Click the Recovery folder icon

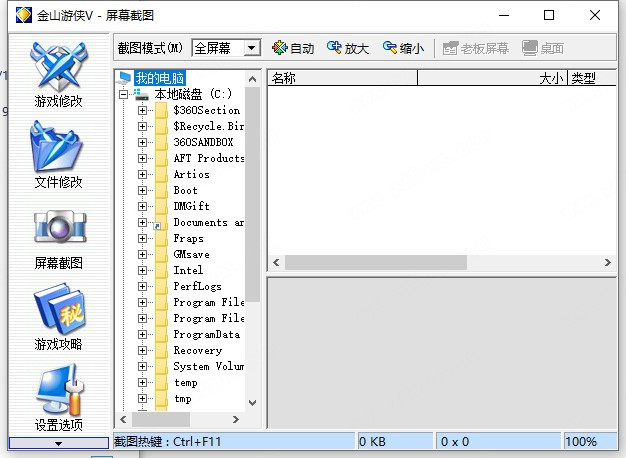point(161,350)
